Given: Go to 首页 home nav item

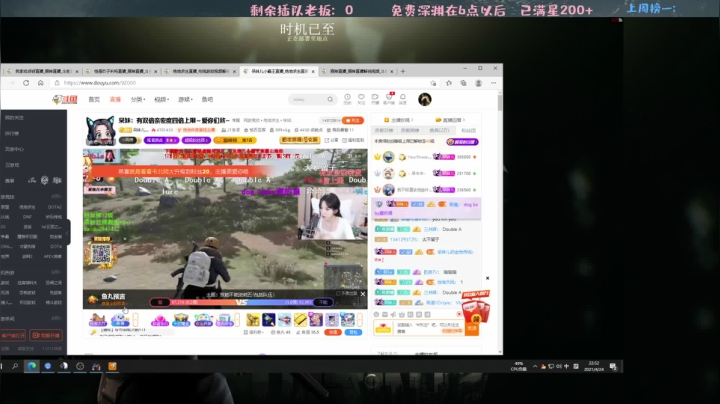Looking at the screenshot, I should [x=94, y=99].
